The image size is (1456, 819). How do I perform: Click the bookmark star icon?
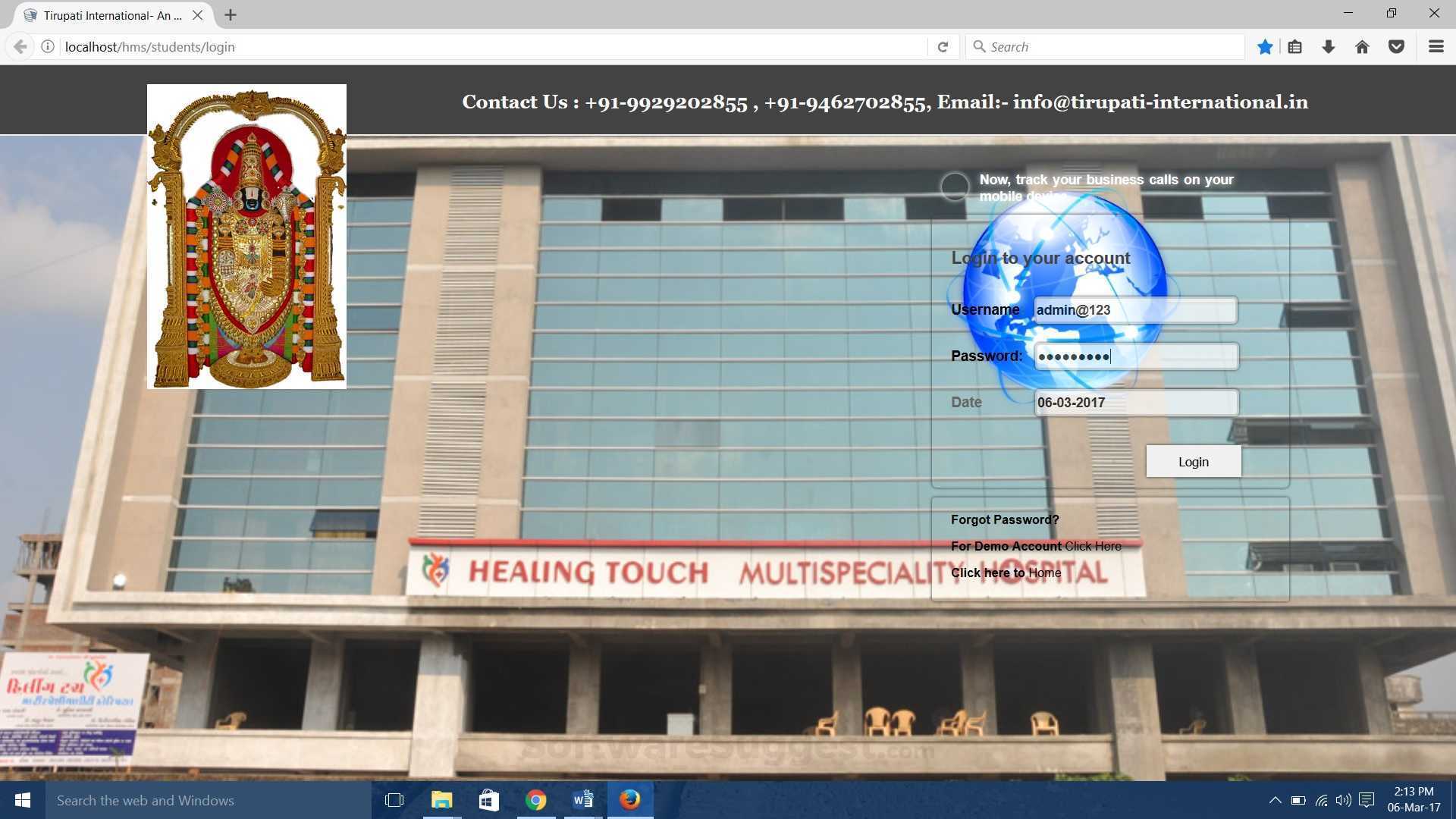click(1264, 46)
